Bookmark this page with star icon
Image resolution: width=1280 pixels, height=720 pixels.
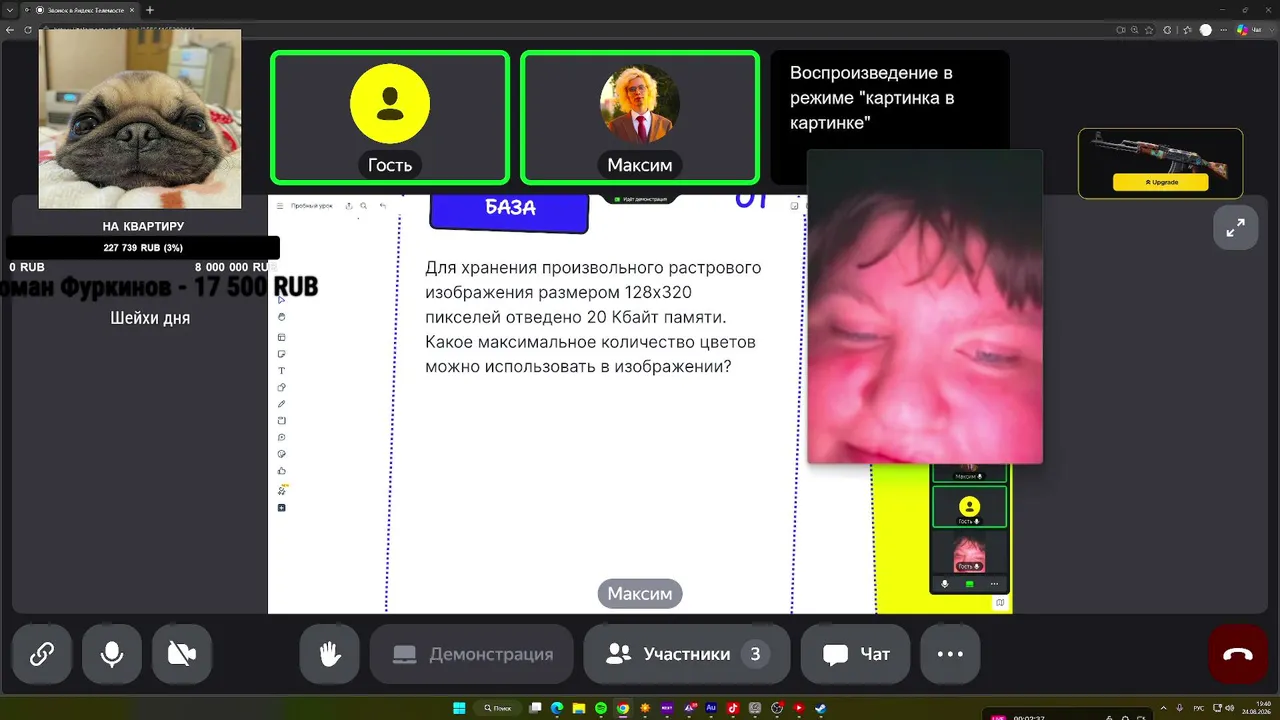1151,30
